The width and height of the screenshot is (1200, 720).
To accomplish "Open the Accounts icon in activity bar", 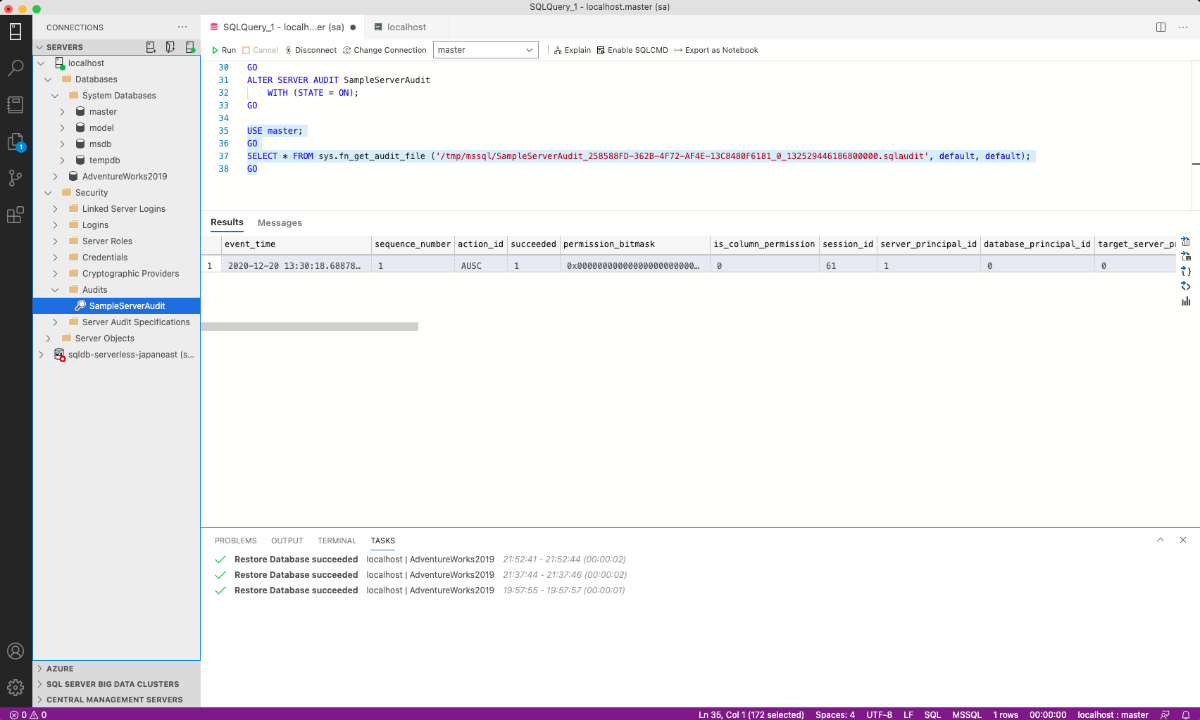I will [16, 652].
